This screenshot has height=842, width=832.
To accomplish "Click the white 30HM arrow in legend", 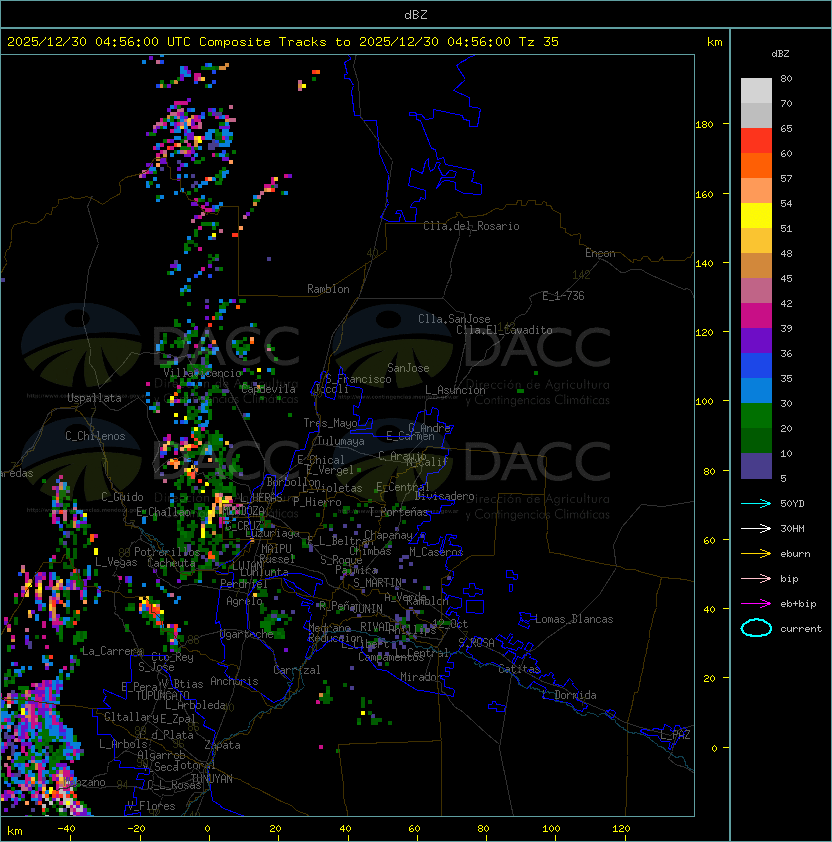I will tap(756, 528).
